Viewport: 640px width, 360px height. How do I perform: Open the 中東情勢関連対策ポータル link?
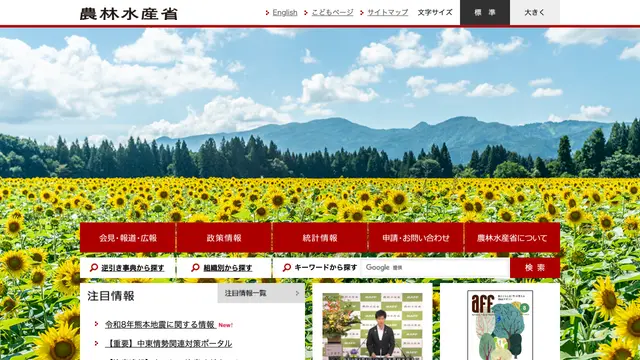(x=169, y=344)
